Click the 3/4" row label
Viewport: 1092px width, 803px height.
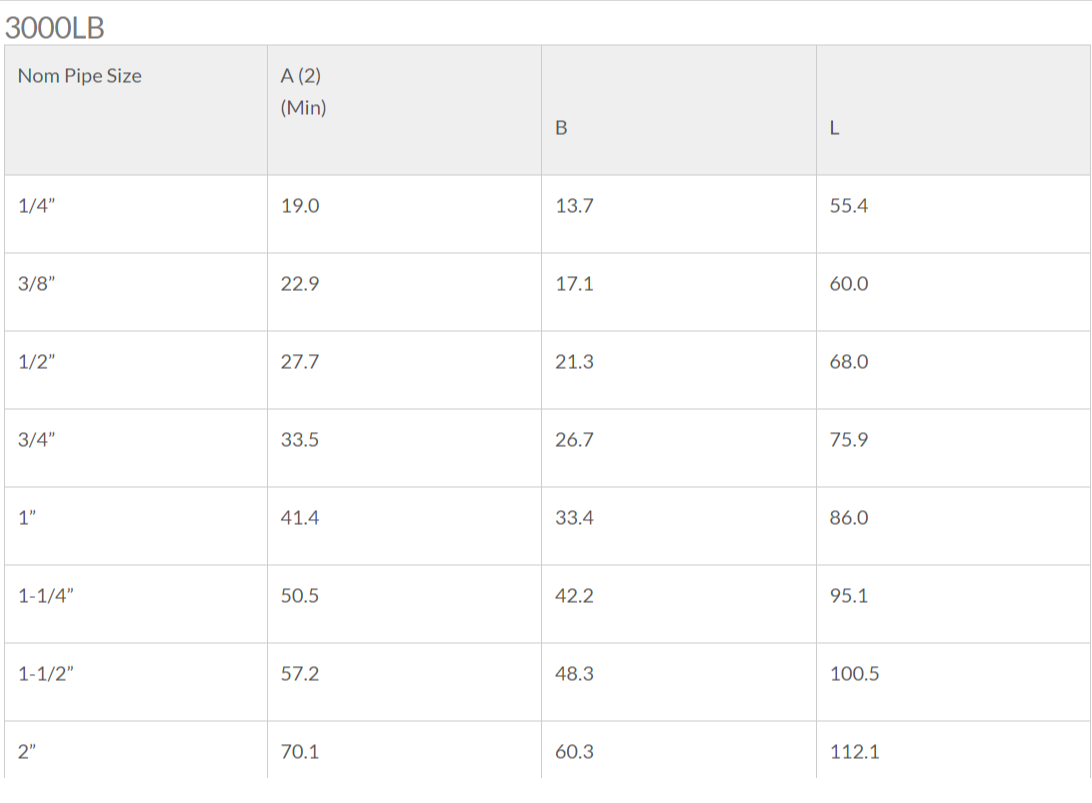coord(36,440)
